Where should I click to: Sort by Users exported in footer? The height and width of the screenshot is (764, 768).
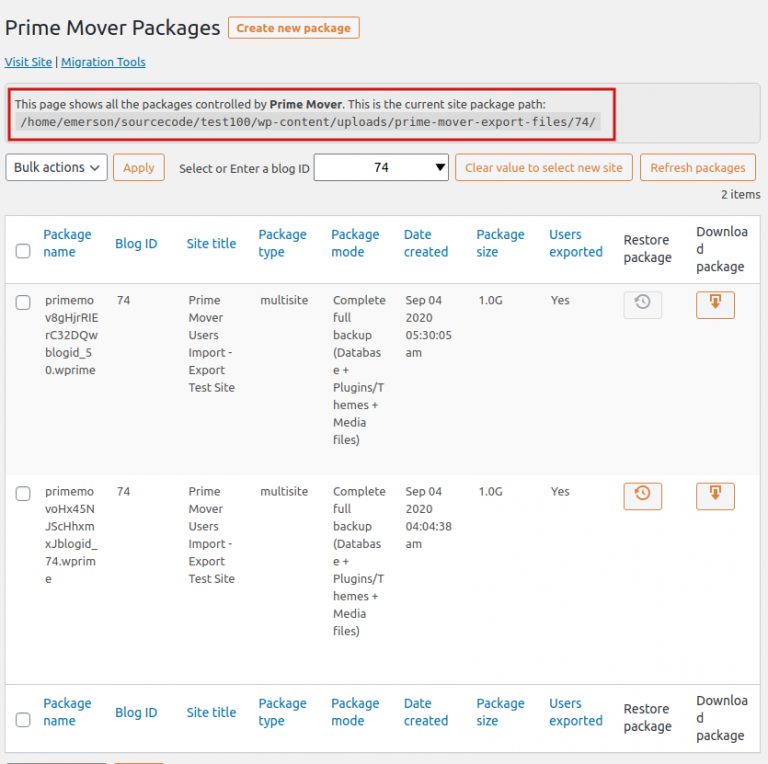pyautogui.click(x=576, y=712)
